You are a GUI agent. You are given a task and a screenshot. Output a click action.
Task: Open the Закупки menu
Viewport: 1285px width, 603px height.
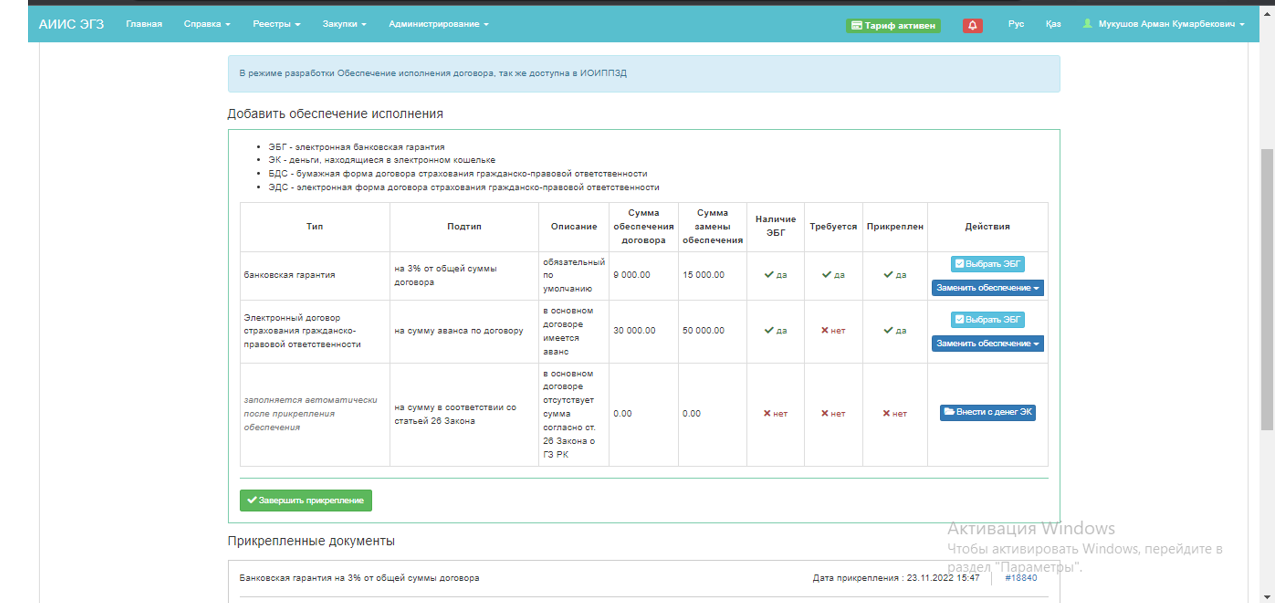point(344,24)
